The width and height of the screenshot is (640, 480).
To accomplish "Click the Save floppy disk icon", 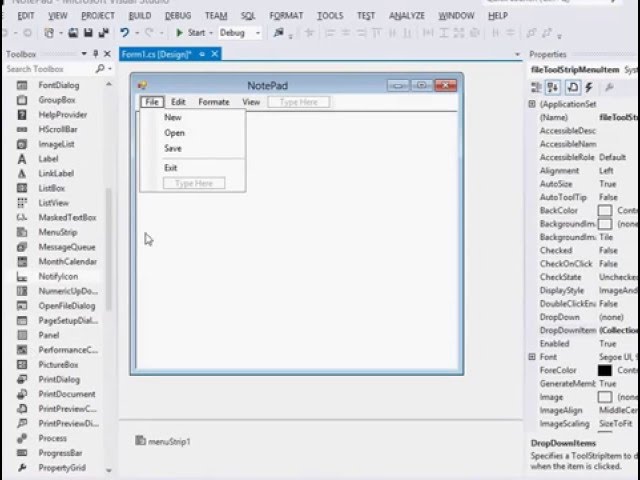I will 88,33.
